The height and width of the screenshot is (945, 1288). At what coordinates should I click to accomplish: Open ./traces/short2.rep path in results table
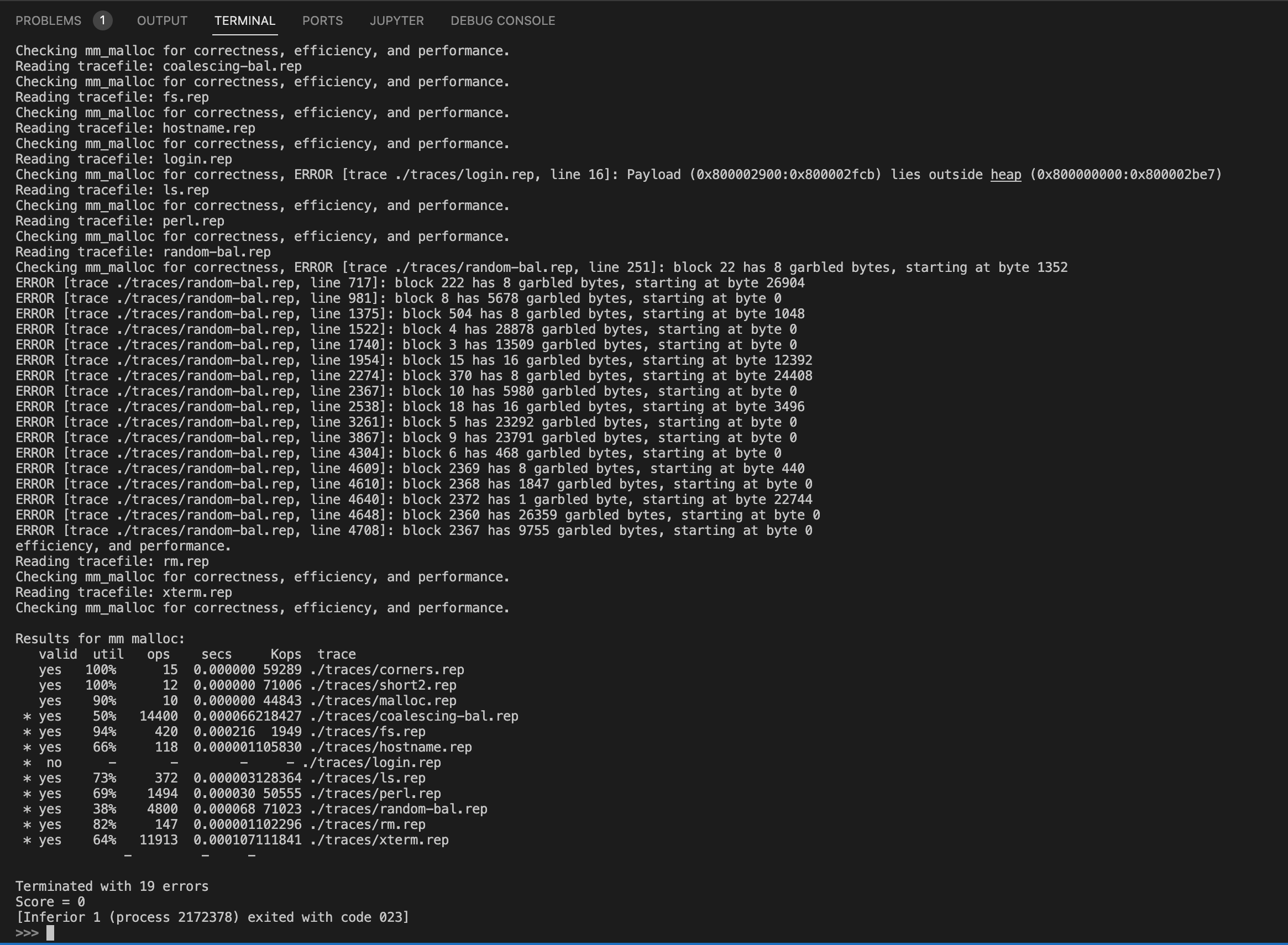tap(383, 685)
